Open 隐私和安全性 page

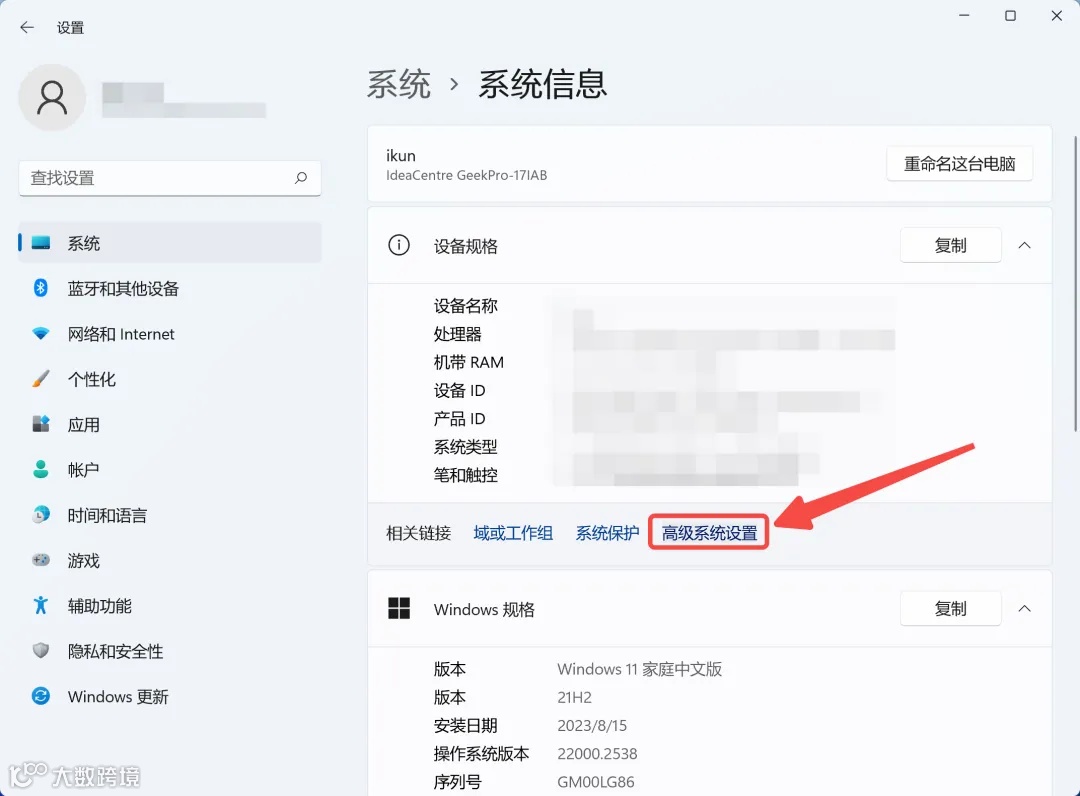point(169,651)
